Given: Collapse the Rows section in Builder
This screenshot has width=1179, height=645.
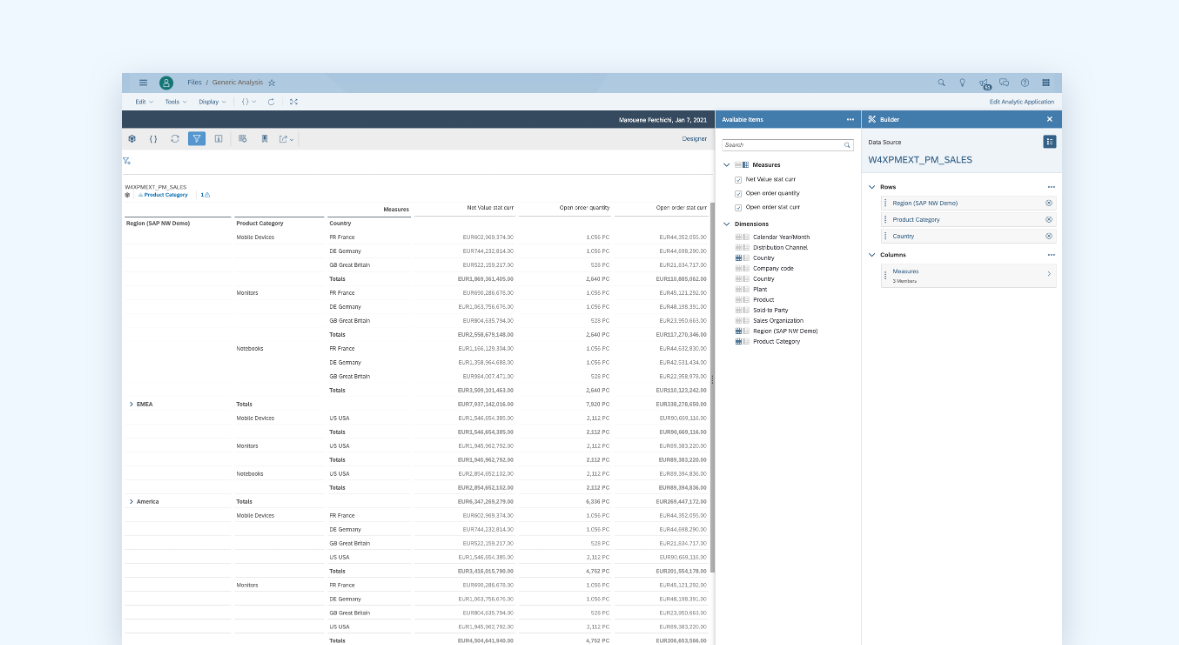Looking at the screenshot, I should pos(871,187).
